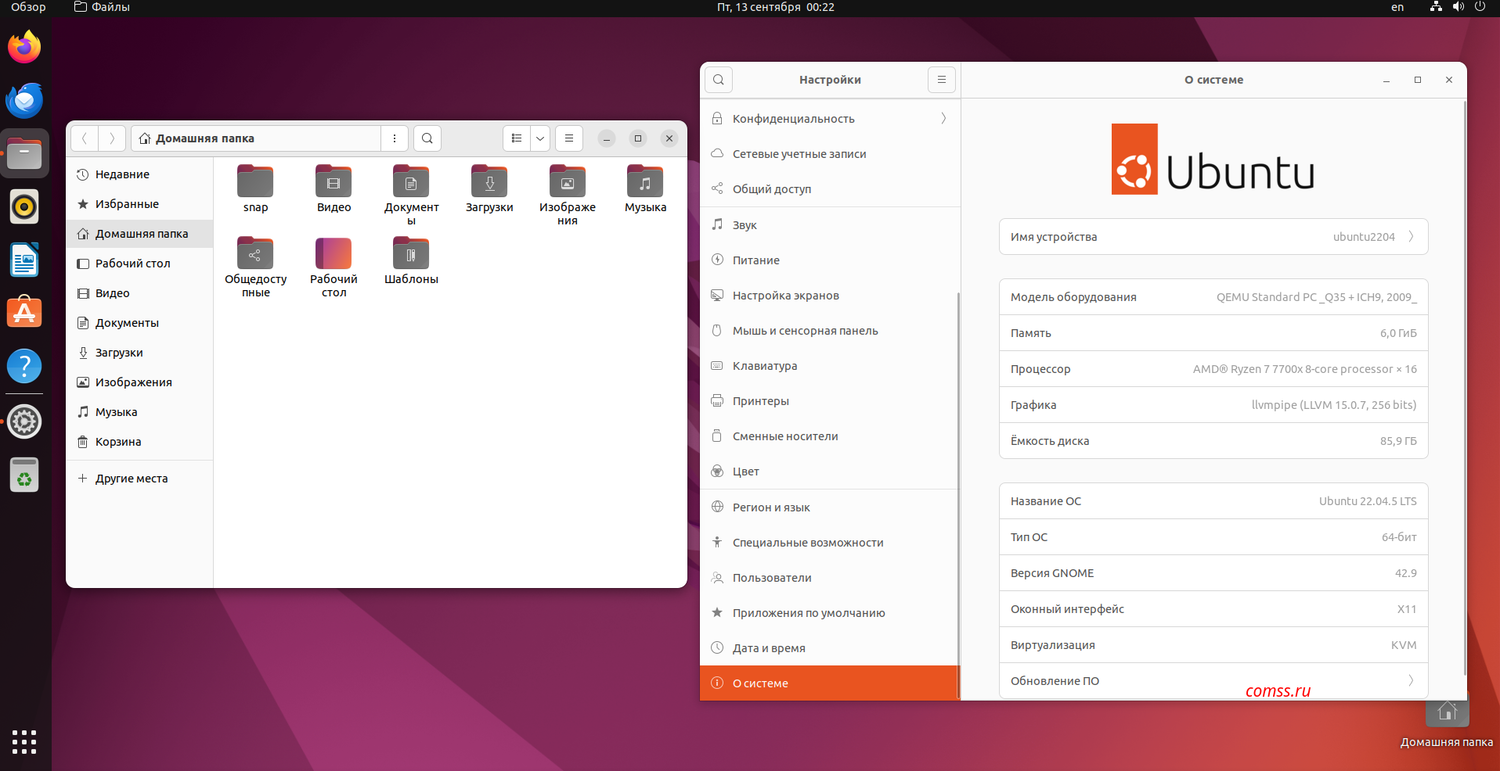The image size is (1500, 771).
Task: Open the snap folder in Files
Action: click(256, 181)
